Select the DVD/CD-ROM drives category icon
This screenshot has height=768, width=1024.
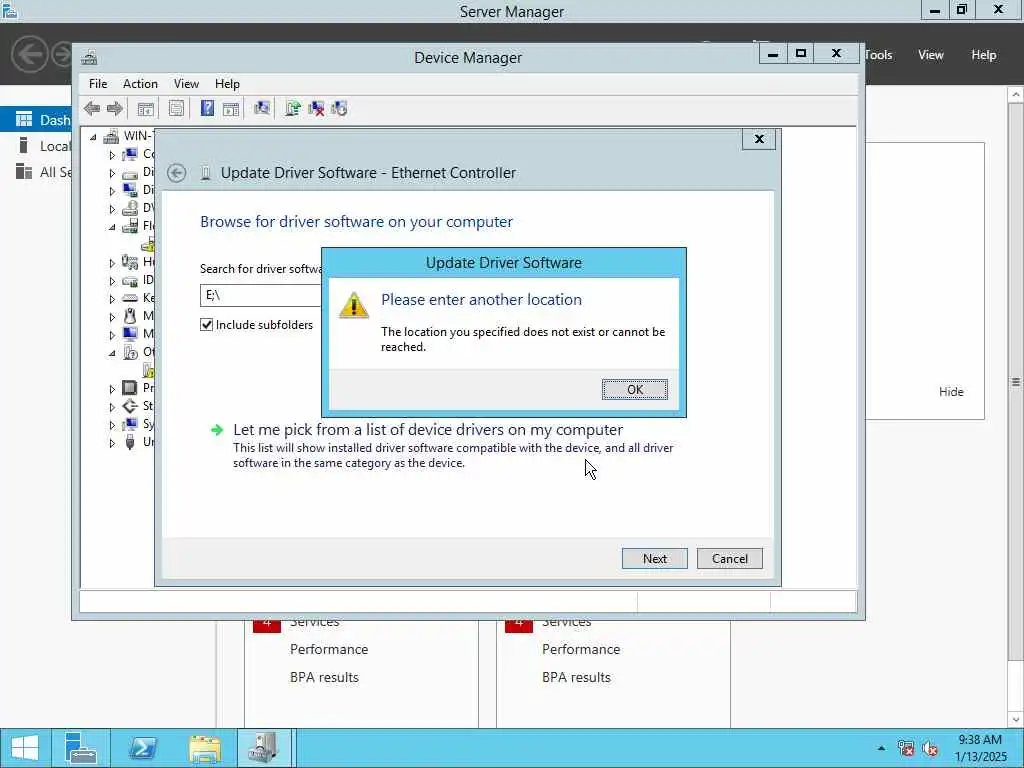pos(130,208)
